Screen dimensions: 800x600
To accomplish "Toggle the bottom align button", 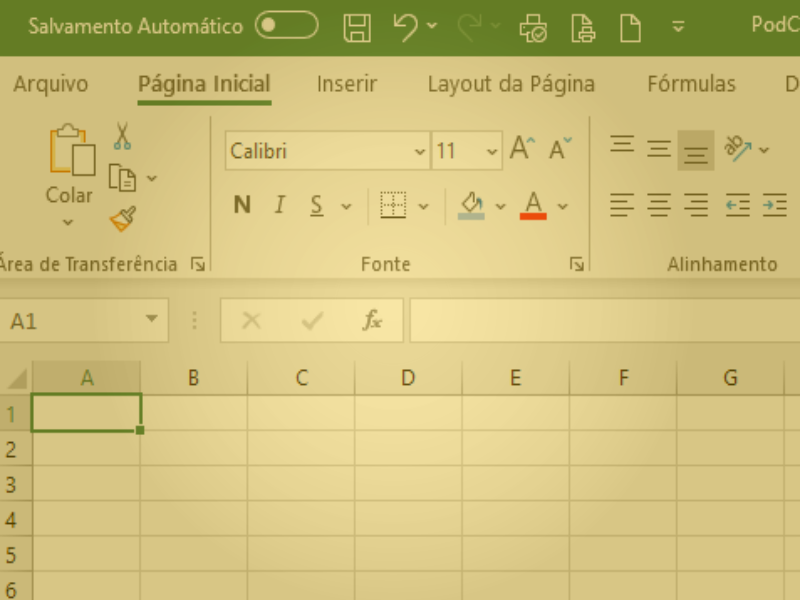I will point(696,151).
